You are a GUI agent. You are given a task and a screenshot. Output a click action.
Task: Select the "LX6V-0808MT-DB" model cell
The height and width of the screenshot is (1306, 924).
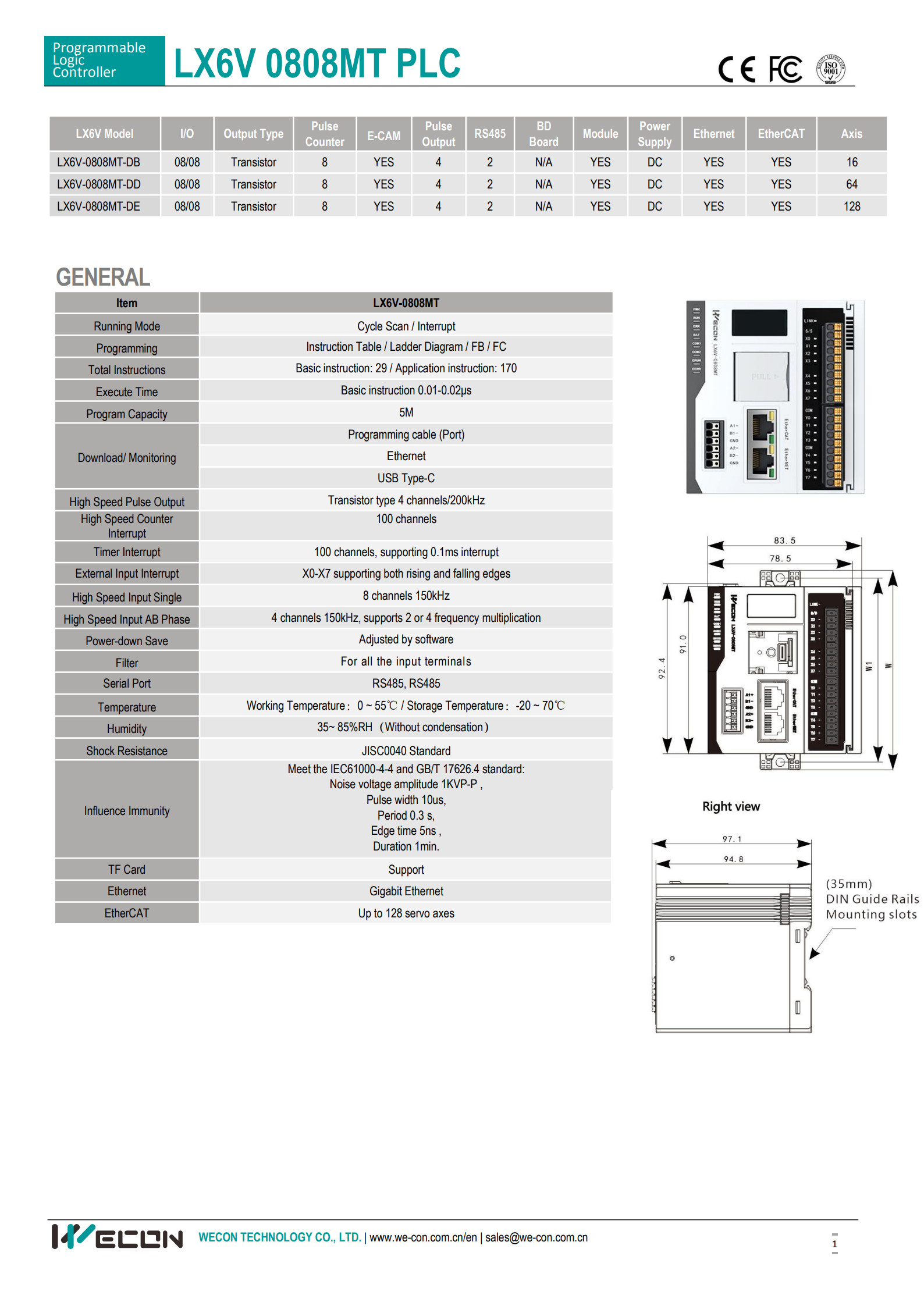105,162
